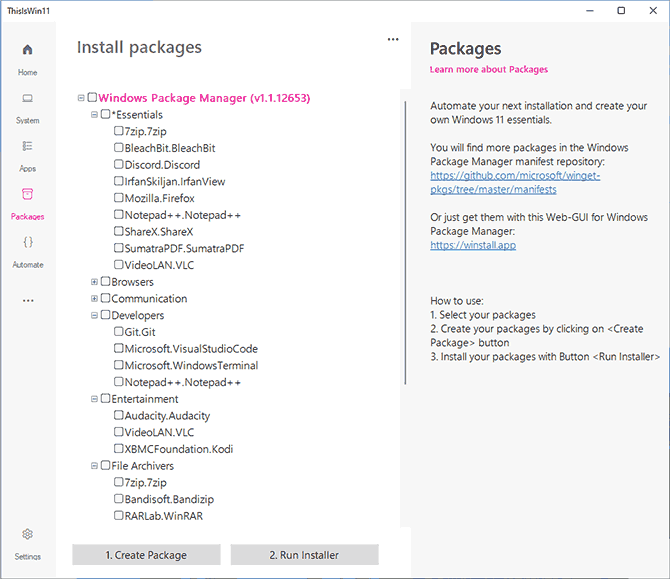Open the Settings gear icon

click(27, 534)
